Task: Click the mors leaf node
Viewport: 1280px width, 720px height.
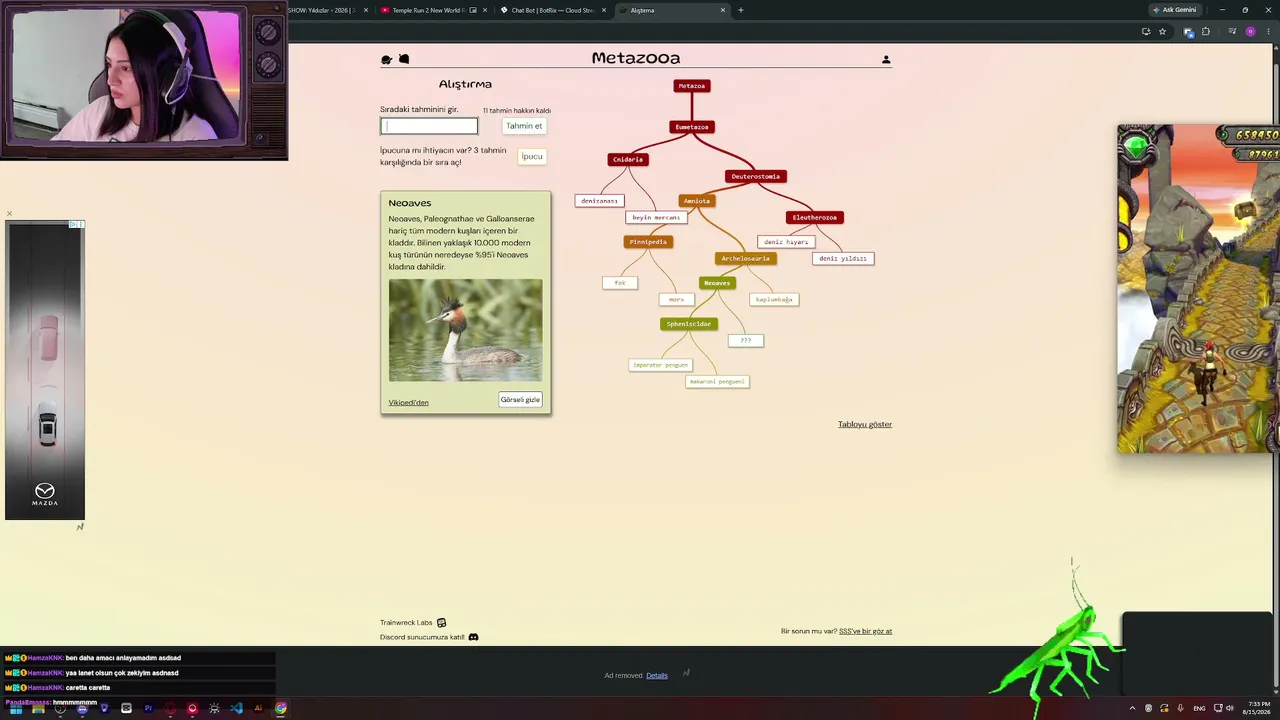Action: [x=677, y=299]
